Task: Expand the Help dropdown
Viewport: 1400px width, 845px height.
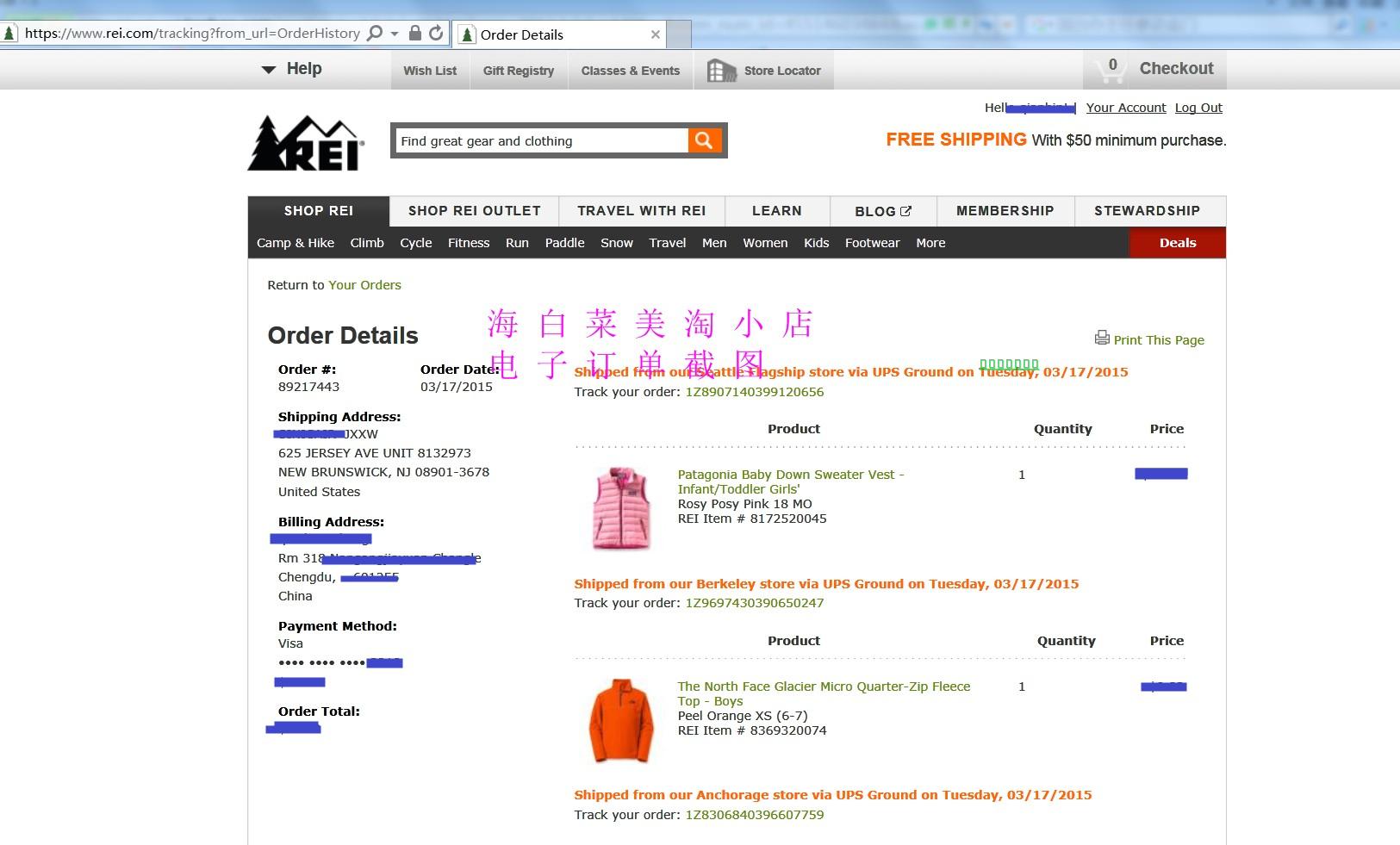Action: coord(291,69)
